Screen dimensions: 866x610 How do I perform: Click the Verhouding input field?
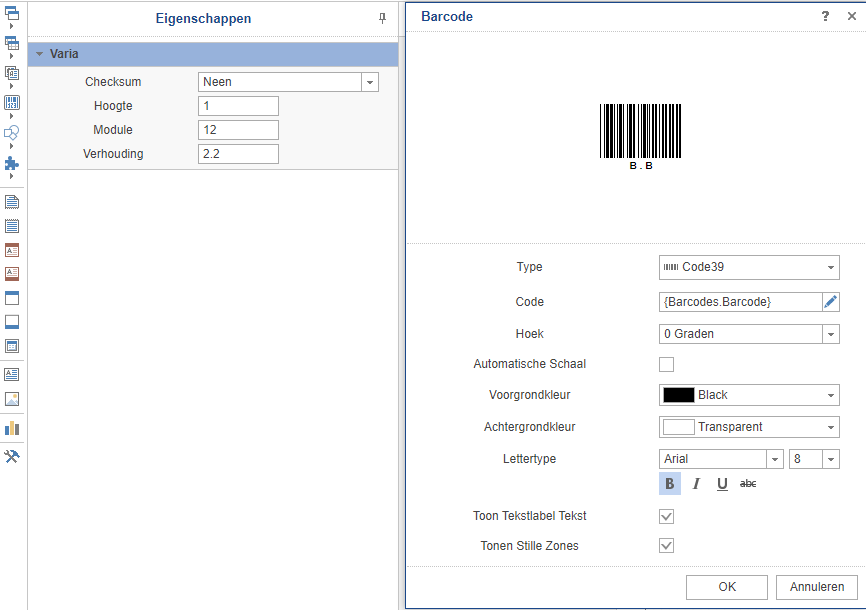(x=238, y=154)
